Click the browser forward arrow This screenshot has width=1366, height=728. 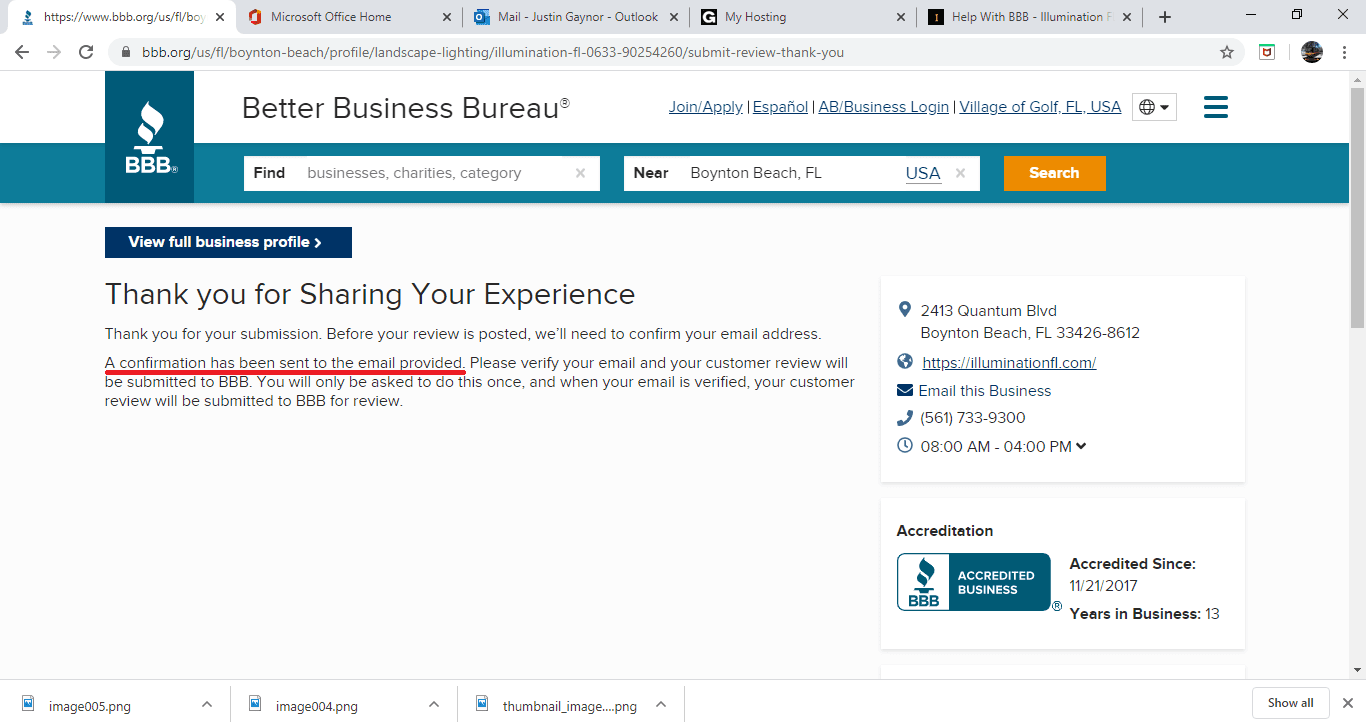pyautogui.click(x=54, y=52)
